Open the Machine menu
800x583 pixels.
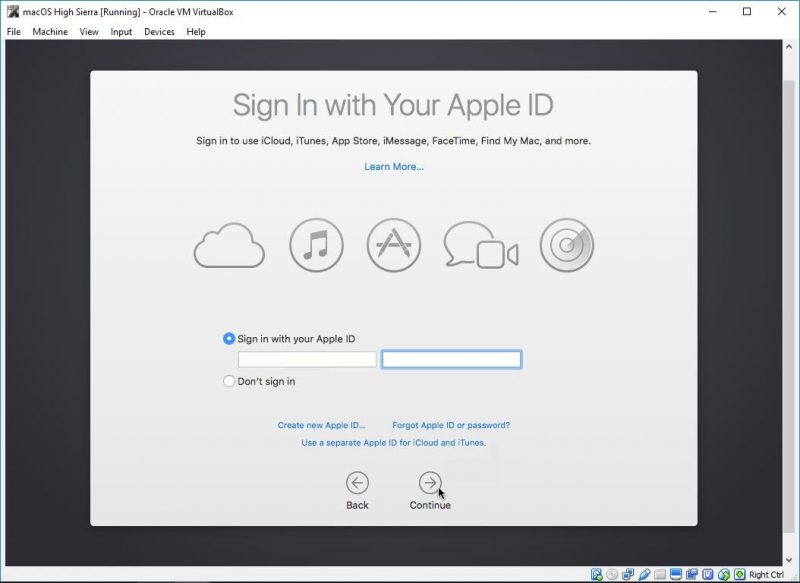click(50, 32)
